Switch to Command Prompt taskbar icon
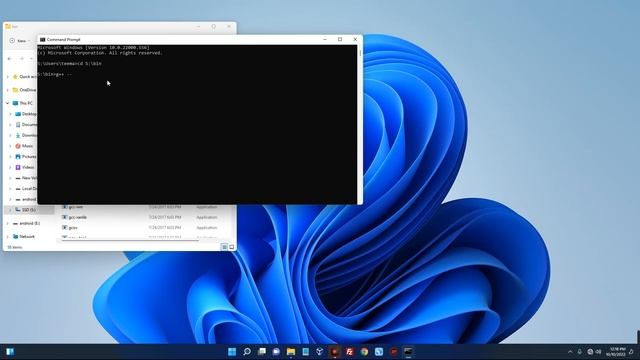 (408, 351)
